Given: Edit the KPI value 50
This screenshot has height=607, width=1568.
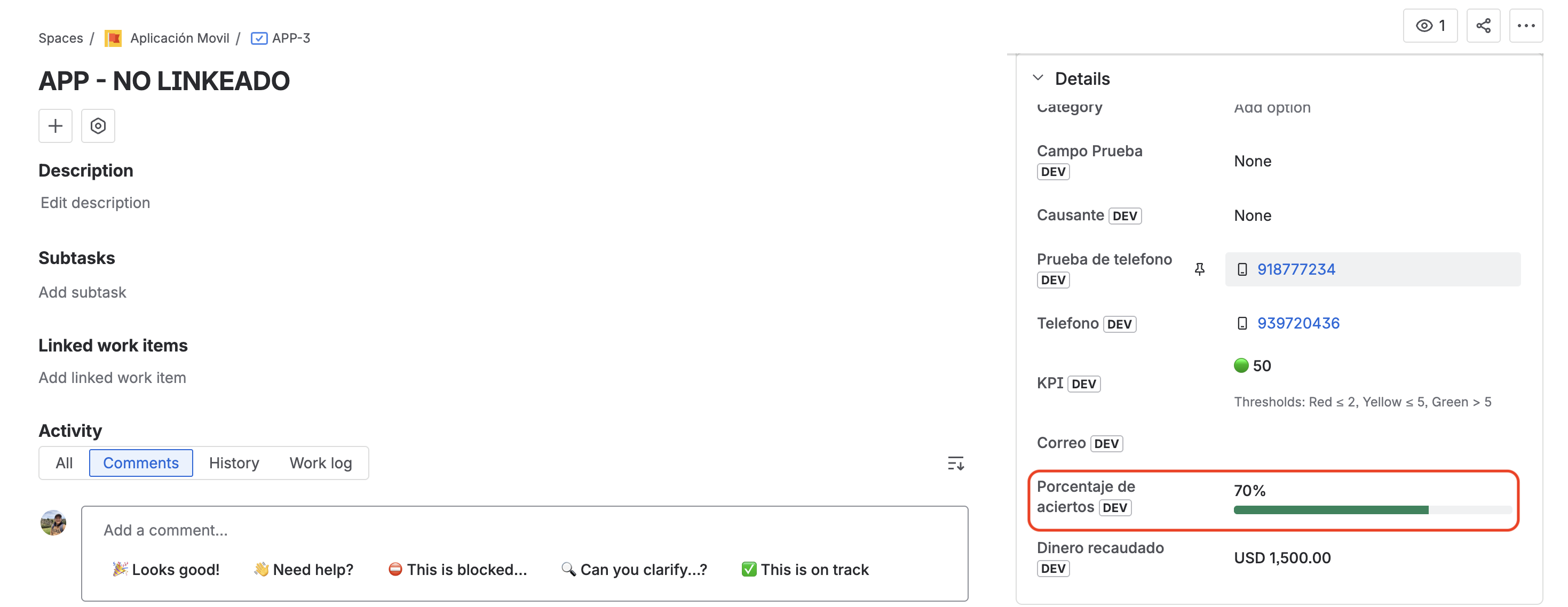Looking at the screenshot, I should coord(1261,365).
